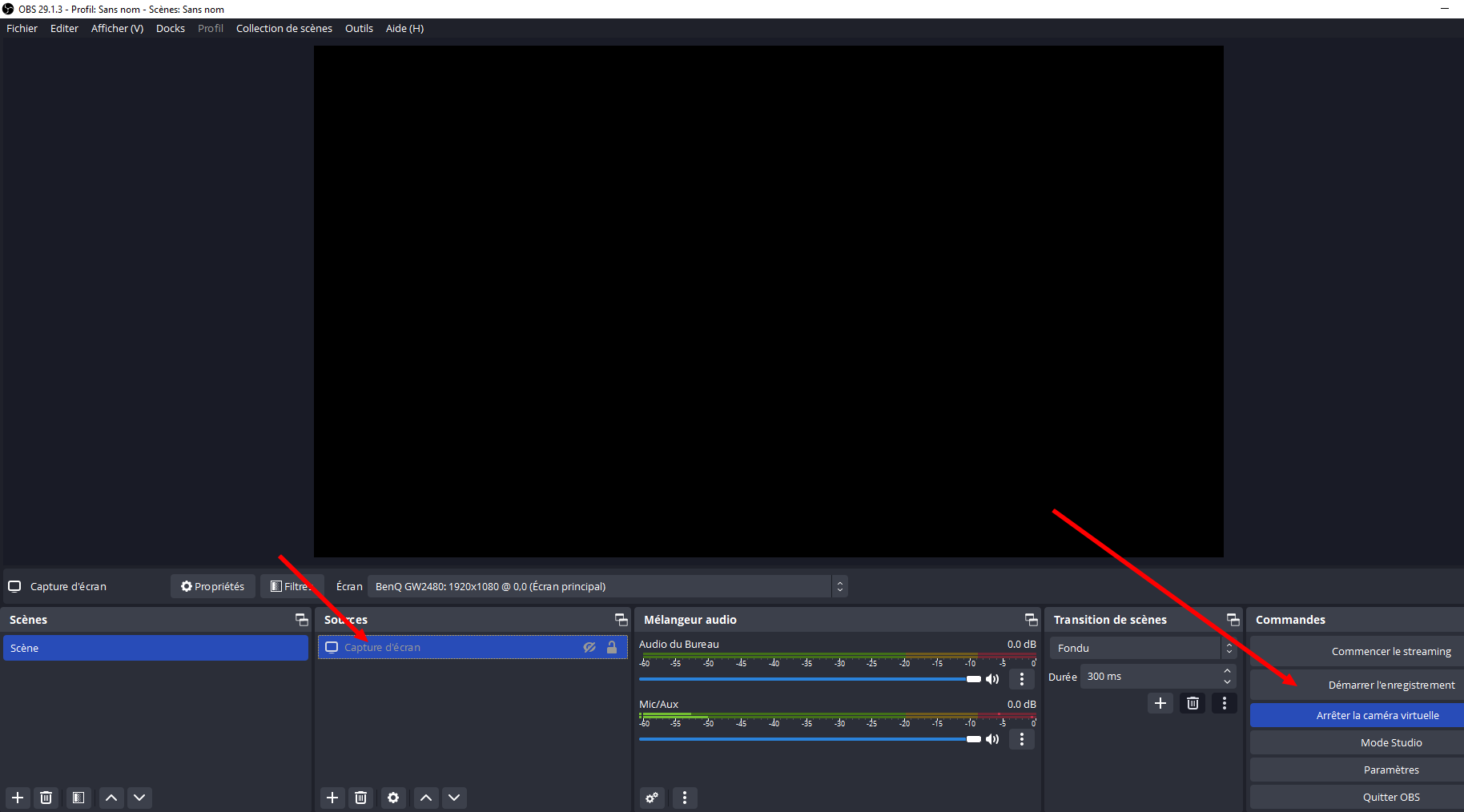This screenshot has width=1464, height=812.
Task: Open the Docks menu
Action: (x=171, y=28)
